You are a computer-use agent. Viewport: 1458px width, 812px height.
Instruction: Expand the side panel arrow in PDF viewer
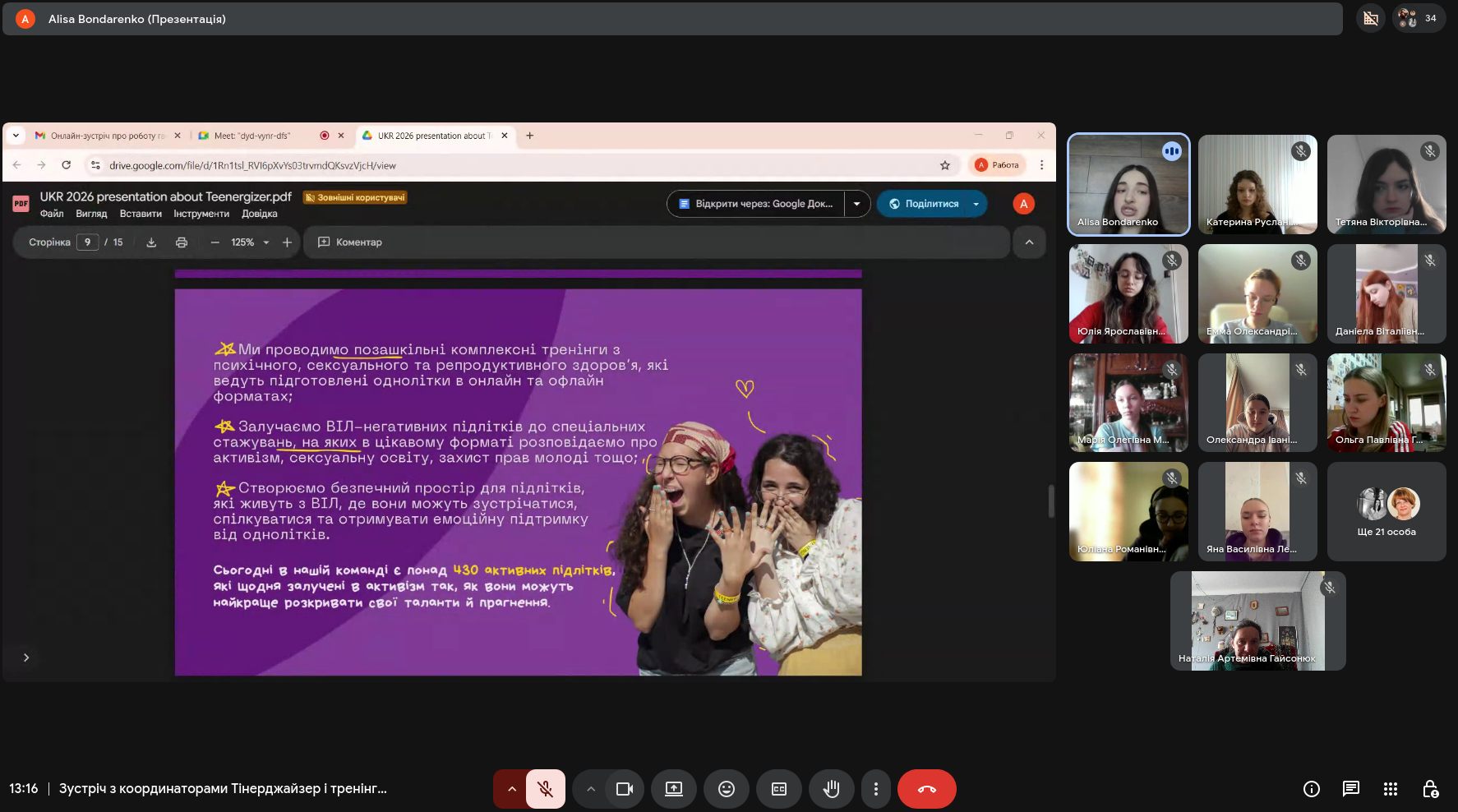26,657
